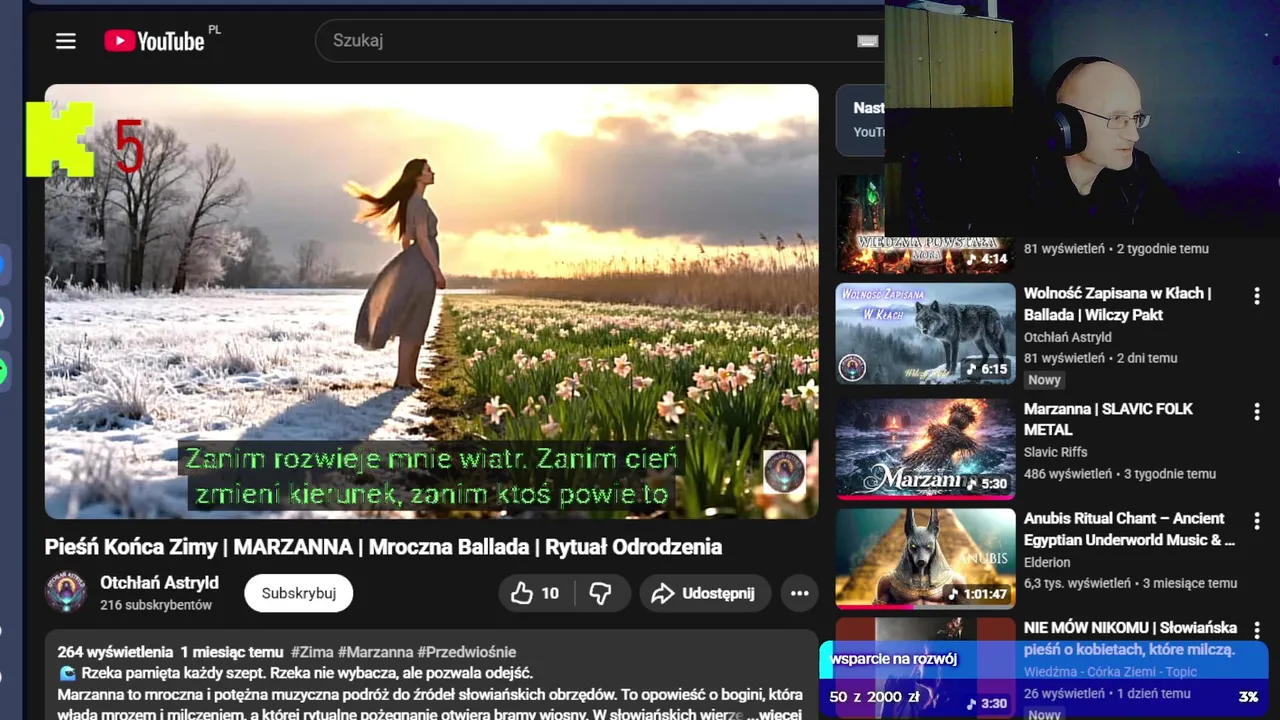1280x720 pixels.
Task: Click the Nowy badge under Wolność Zapisana
Action: [x=1044, y=380]
